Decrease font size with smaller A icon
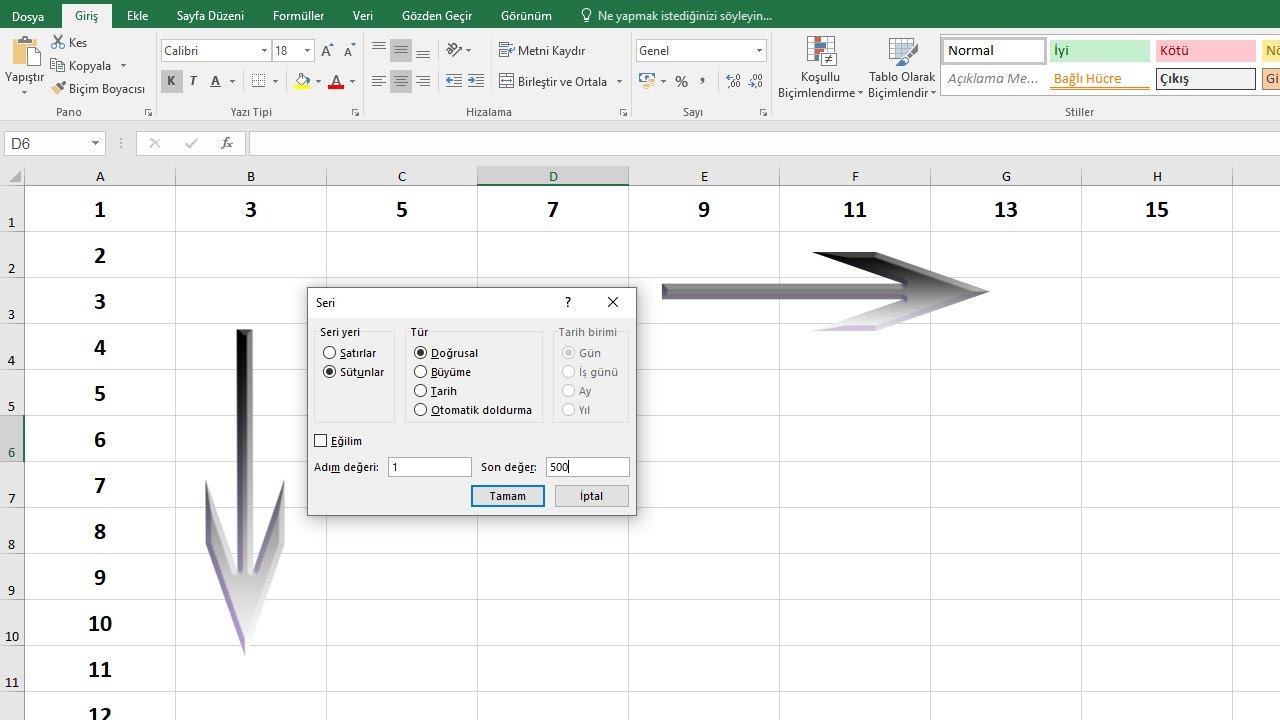Screen dimensions: 1280x720 (347, 51)
